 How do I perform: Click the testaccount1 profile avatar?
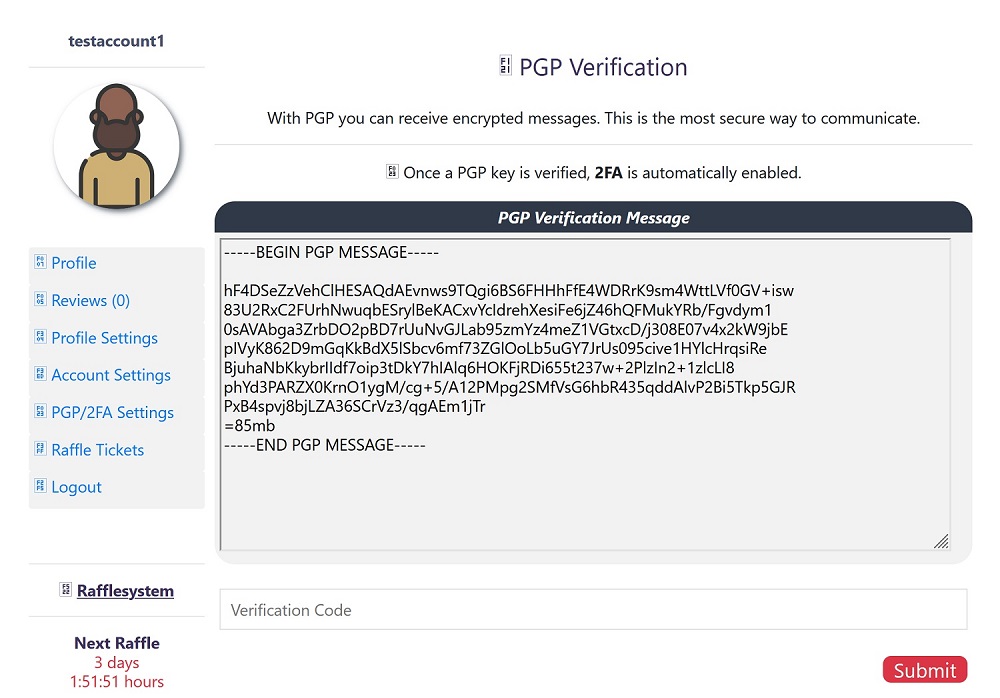116,144
